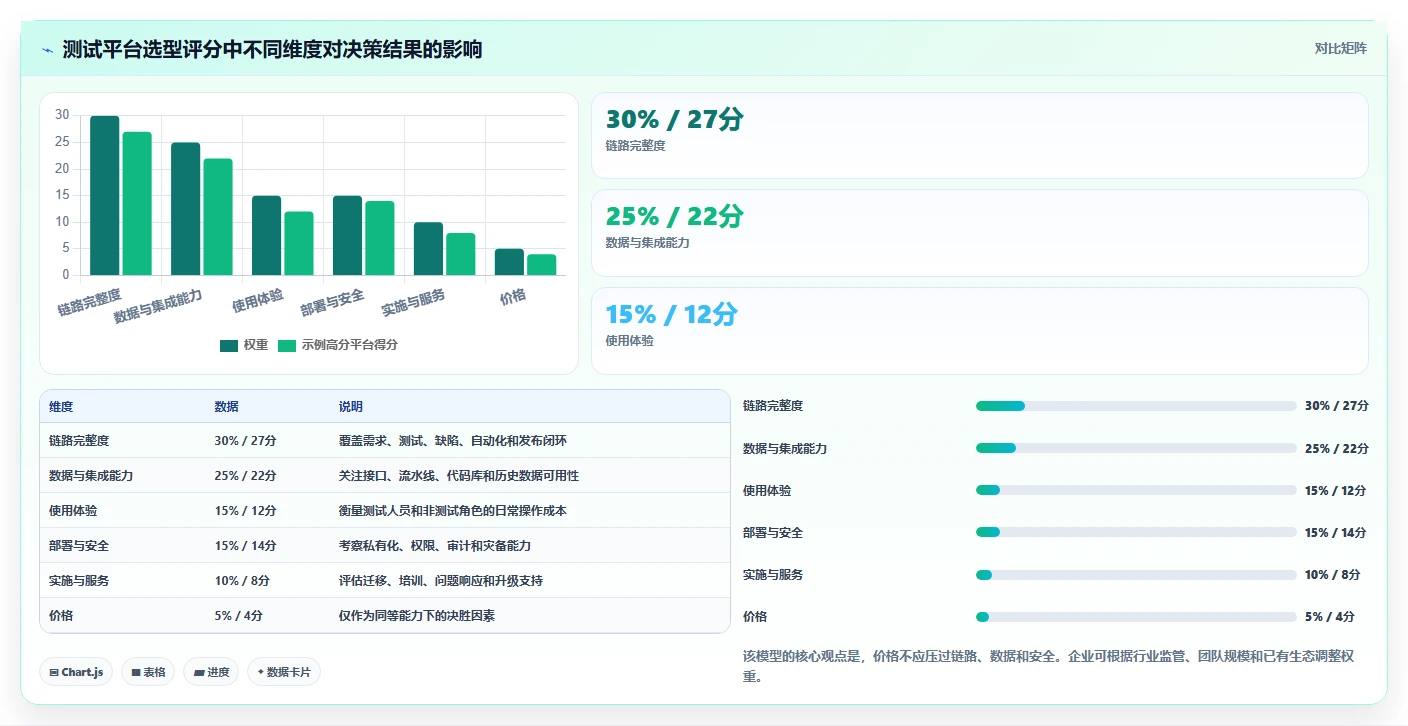The width and height of the screenshot is (1408, 726).
Task: Click the 15% / 14分 table cell
Action: click(245, 546)
